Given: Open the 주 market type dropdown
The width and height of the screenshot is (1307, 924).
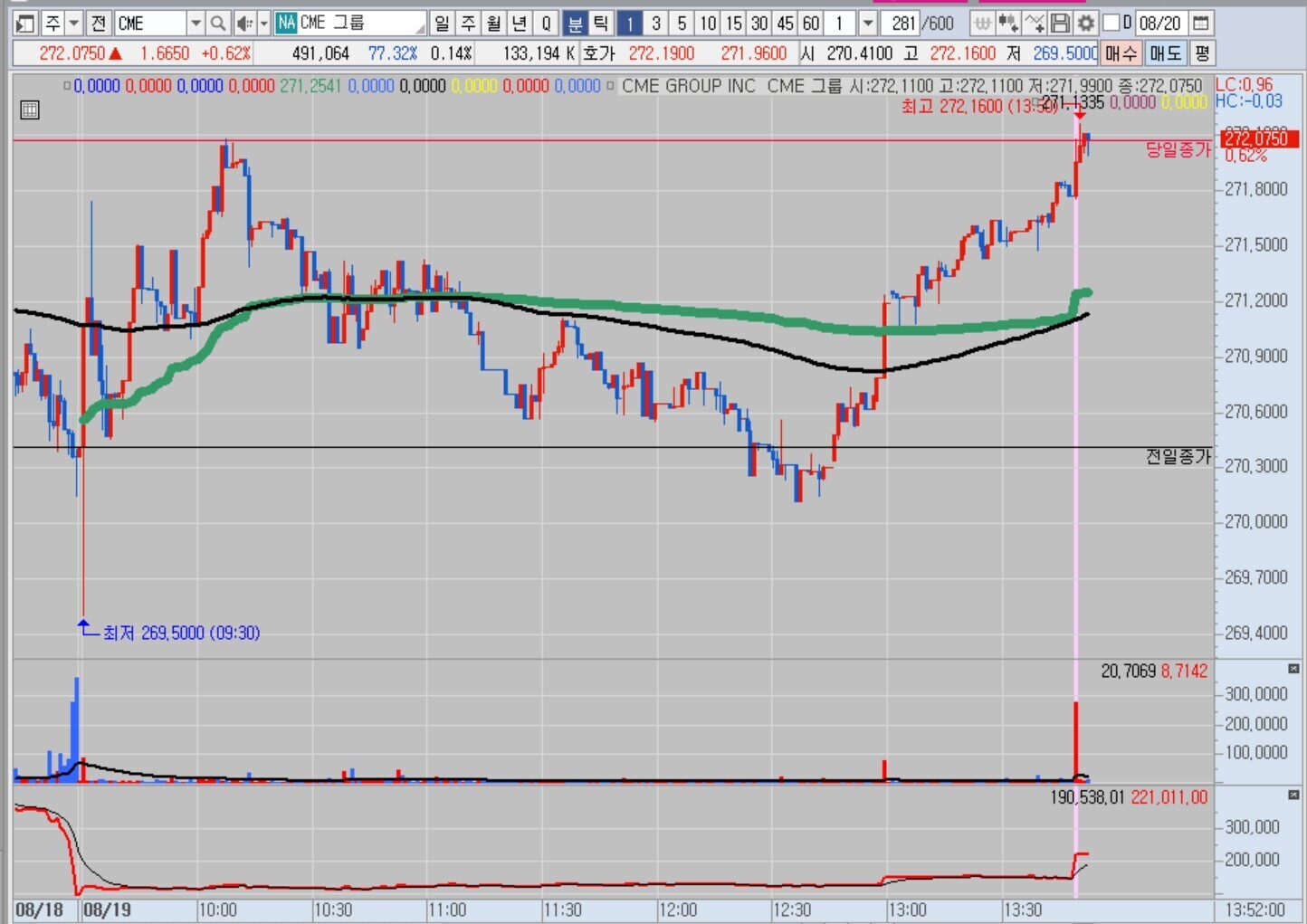Looking at the screenshot, I should click(x=74, y=24).
